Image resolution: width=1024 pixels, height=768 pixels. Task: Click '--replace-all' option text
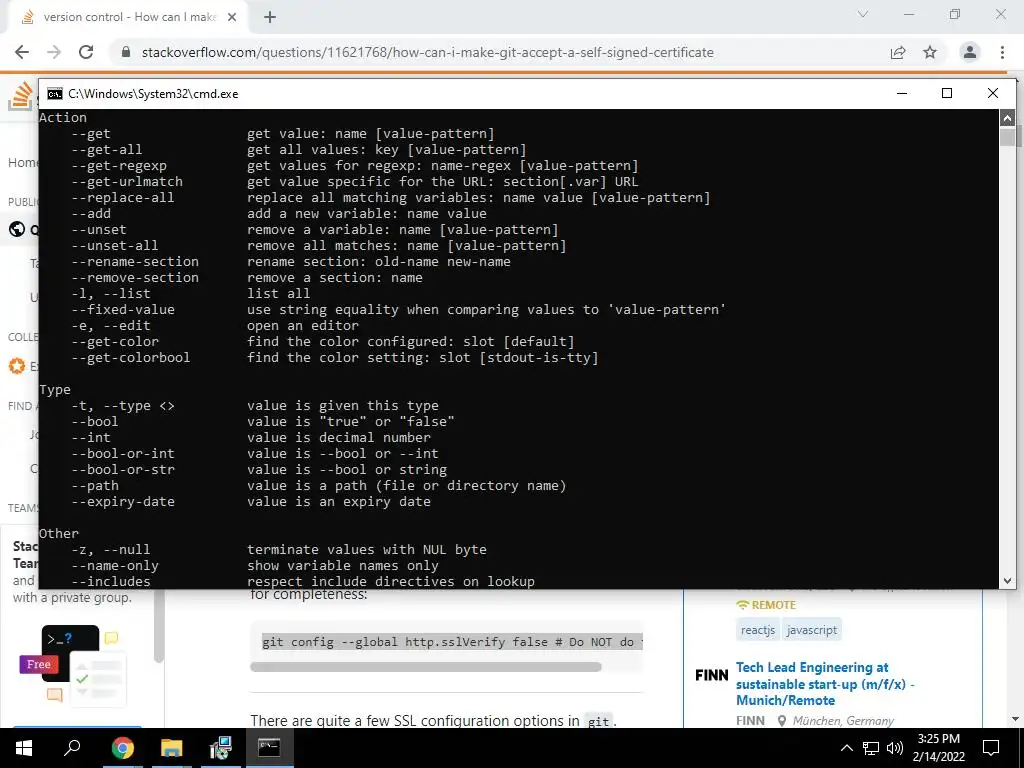point(123,198)
